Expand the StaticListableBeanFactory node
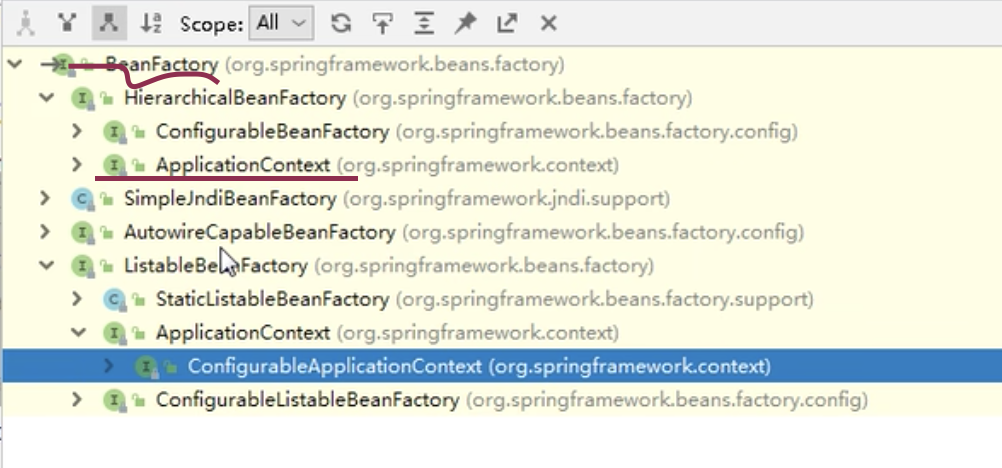This screenshot has width=1002, height=468. pos(77,299)
